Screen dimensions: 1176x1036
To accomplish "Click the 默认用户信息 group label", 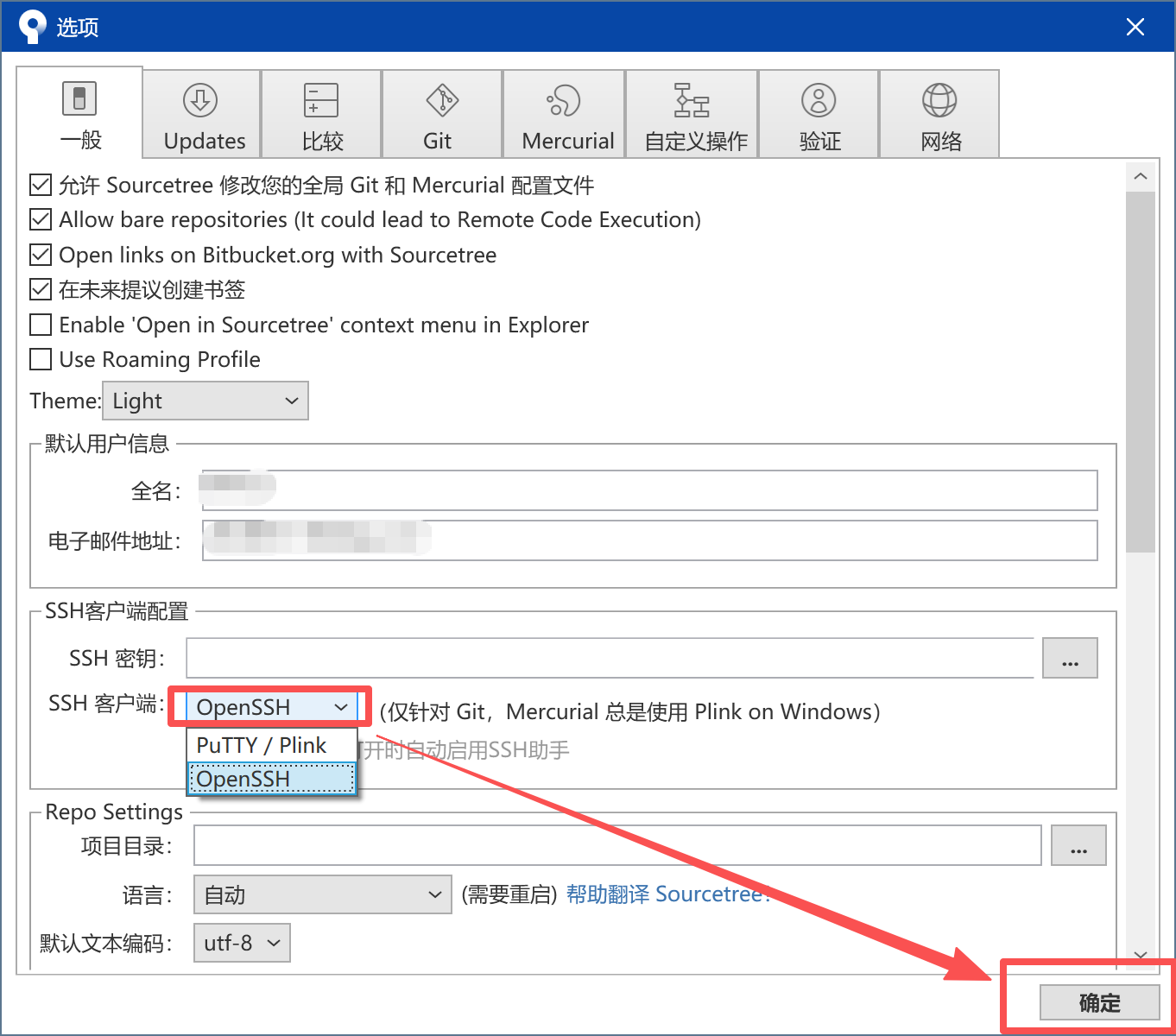I will [107, 444].
